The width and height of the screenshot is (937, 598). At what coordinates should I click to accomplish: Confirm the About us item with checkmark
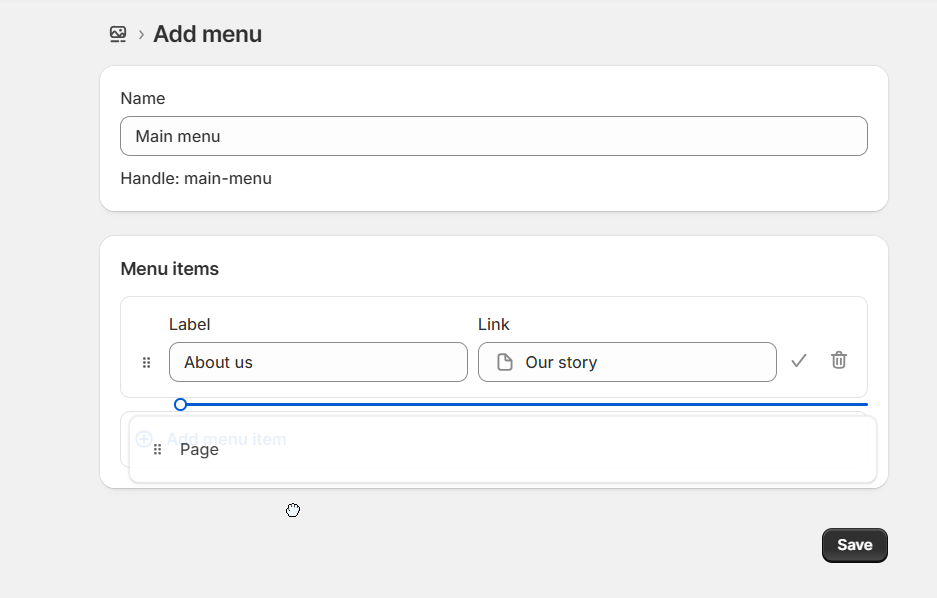[798, 361]
